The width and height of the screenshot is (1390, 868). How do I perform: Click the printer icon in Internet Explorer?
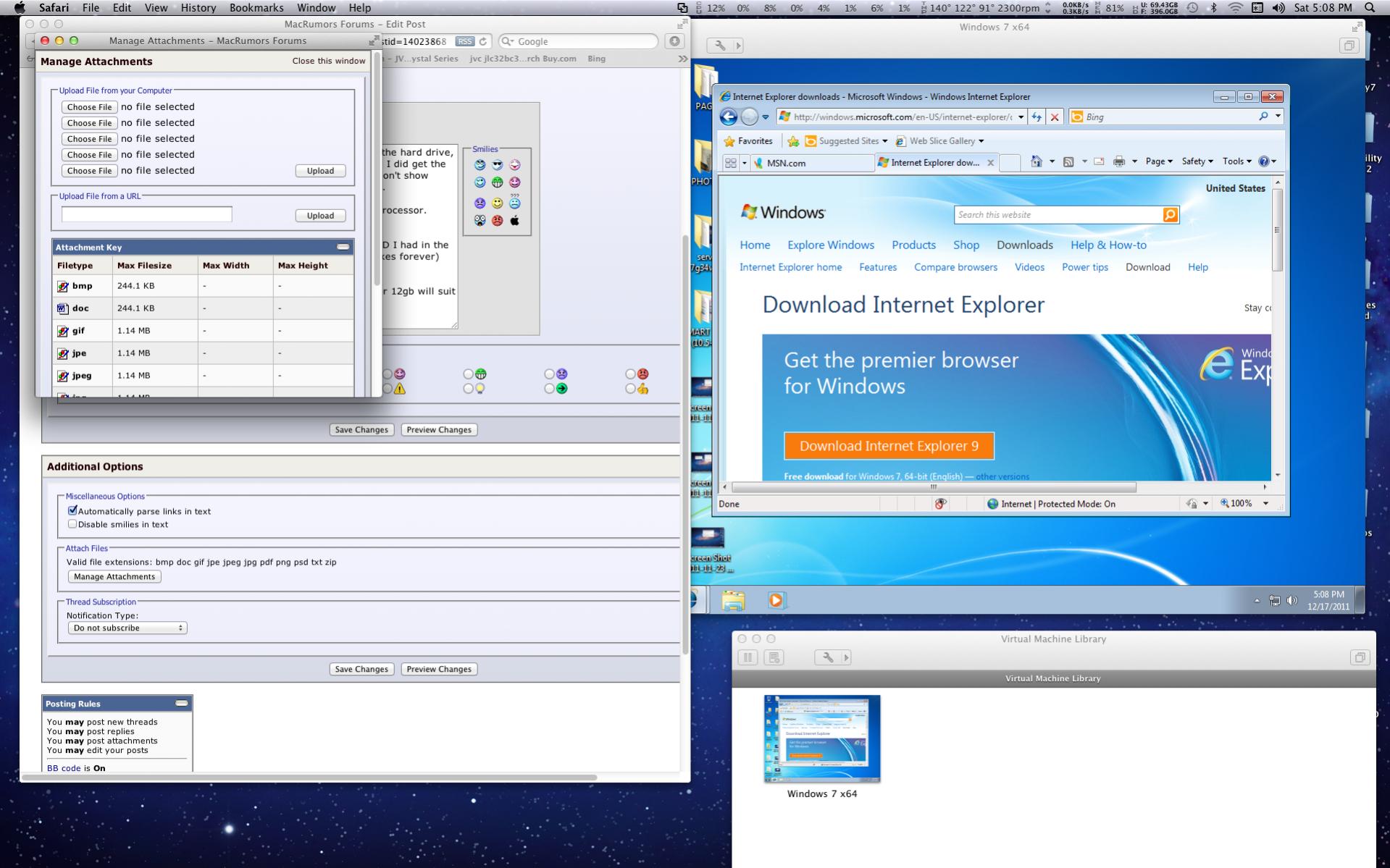[1118, 161]
